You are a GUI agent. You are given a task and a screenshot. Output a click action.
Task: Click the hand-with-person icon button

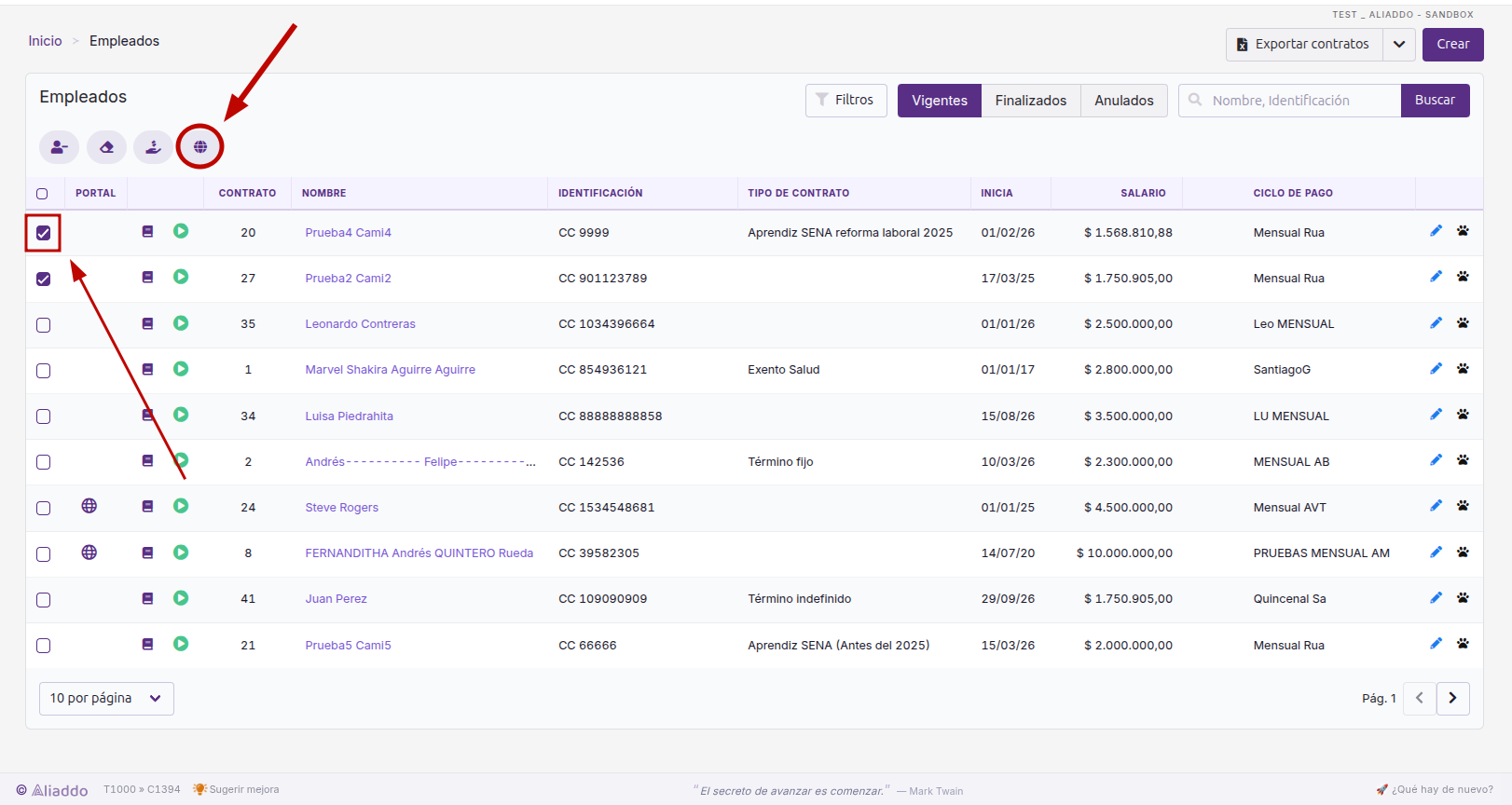153,147
